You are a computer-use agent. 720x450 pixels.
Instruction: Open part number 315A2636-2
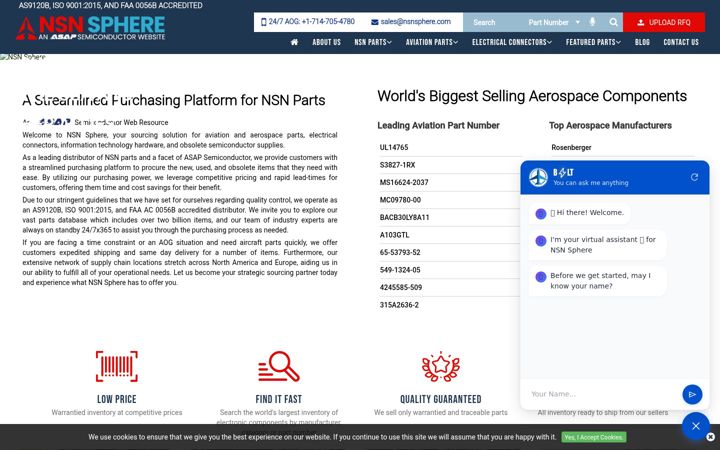coord(399,304)
